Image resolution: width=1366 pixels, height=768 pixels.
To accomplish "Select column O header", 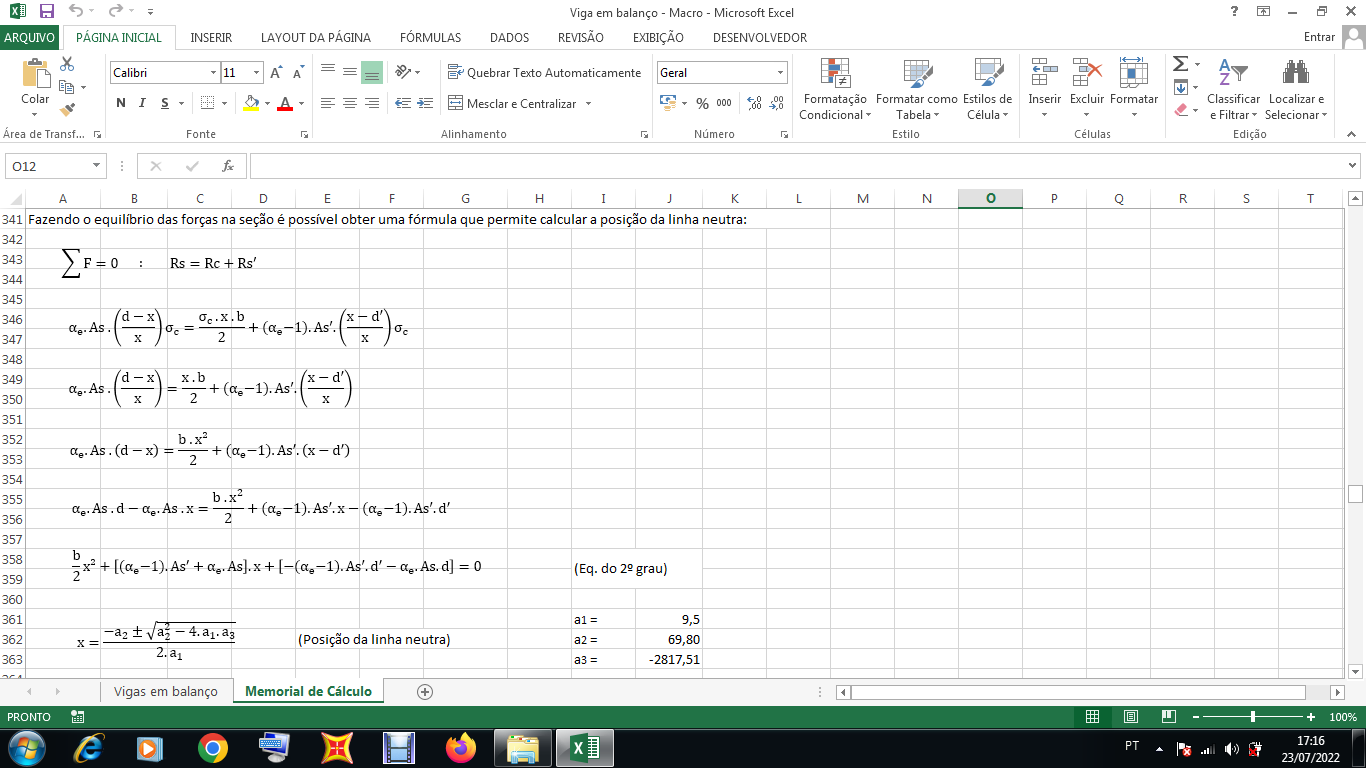I will pos(990,198).
